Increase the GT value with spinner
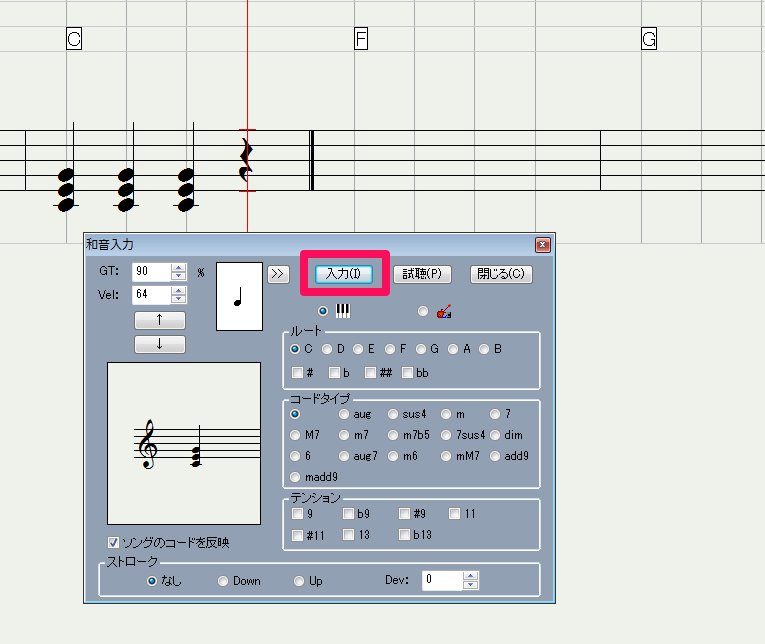765x644 pixels. pyautogui.click(x=178, y=267)
